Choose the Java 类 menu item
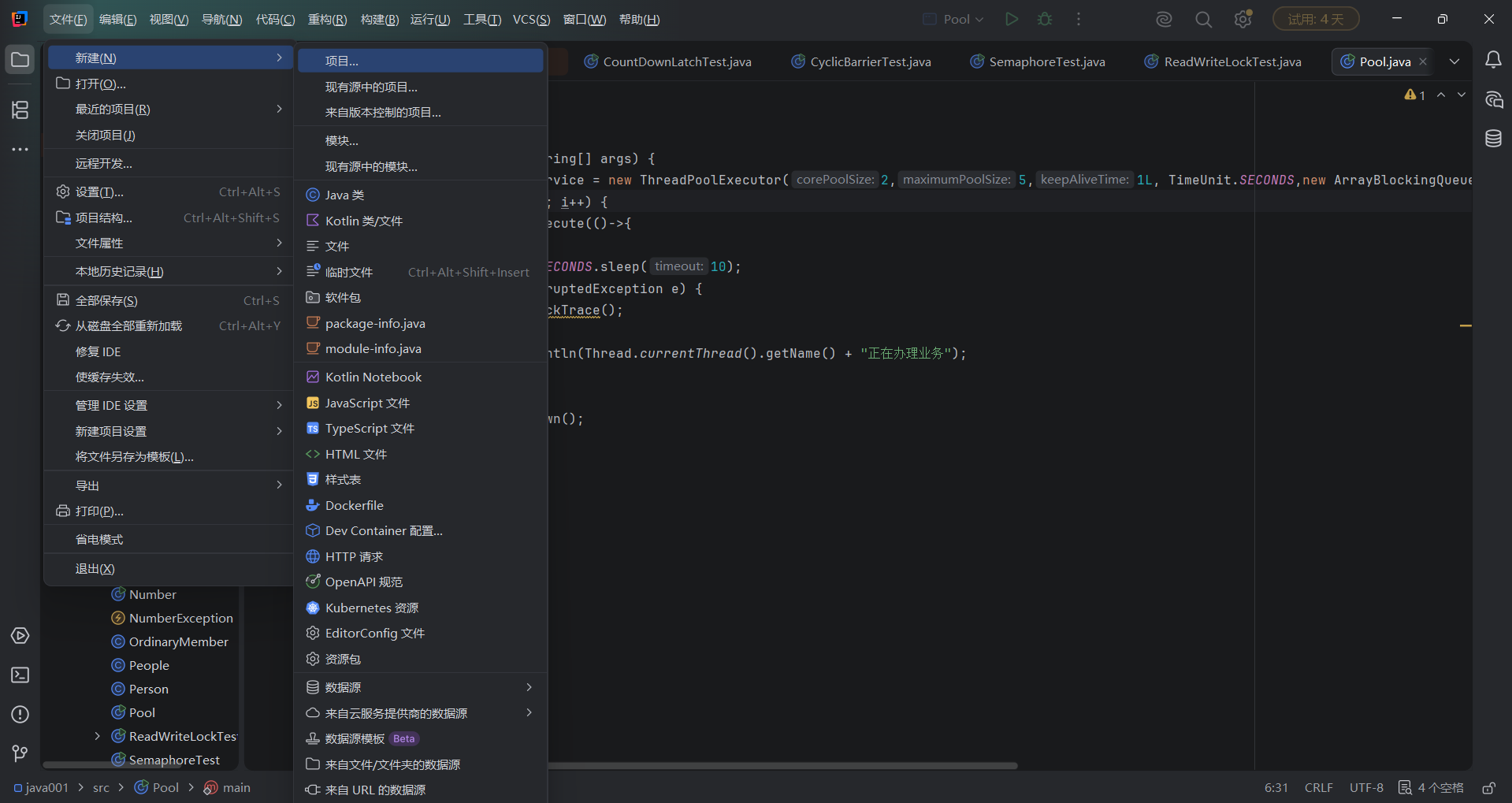This screenshot has height=803, width=1512. coord(421,195)
